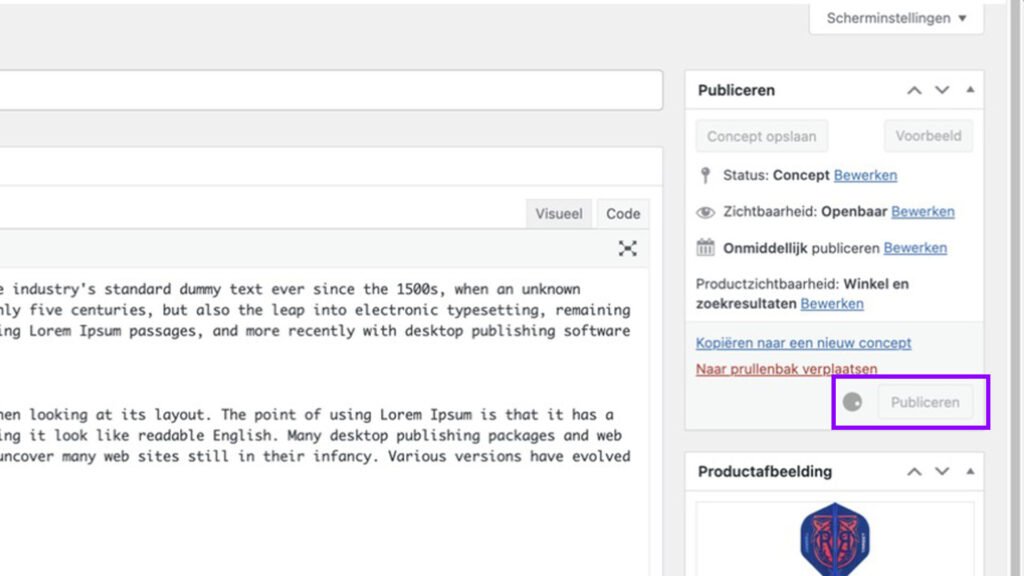Click Naar prullenbak verplaatsen
The width and height of the screenshot is (1024, 576).
(x=786, y=368)
